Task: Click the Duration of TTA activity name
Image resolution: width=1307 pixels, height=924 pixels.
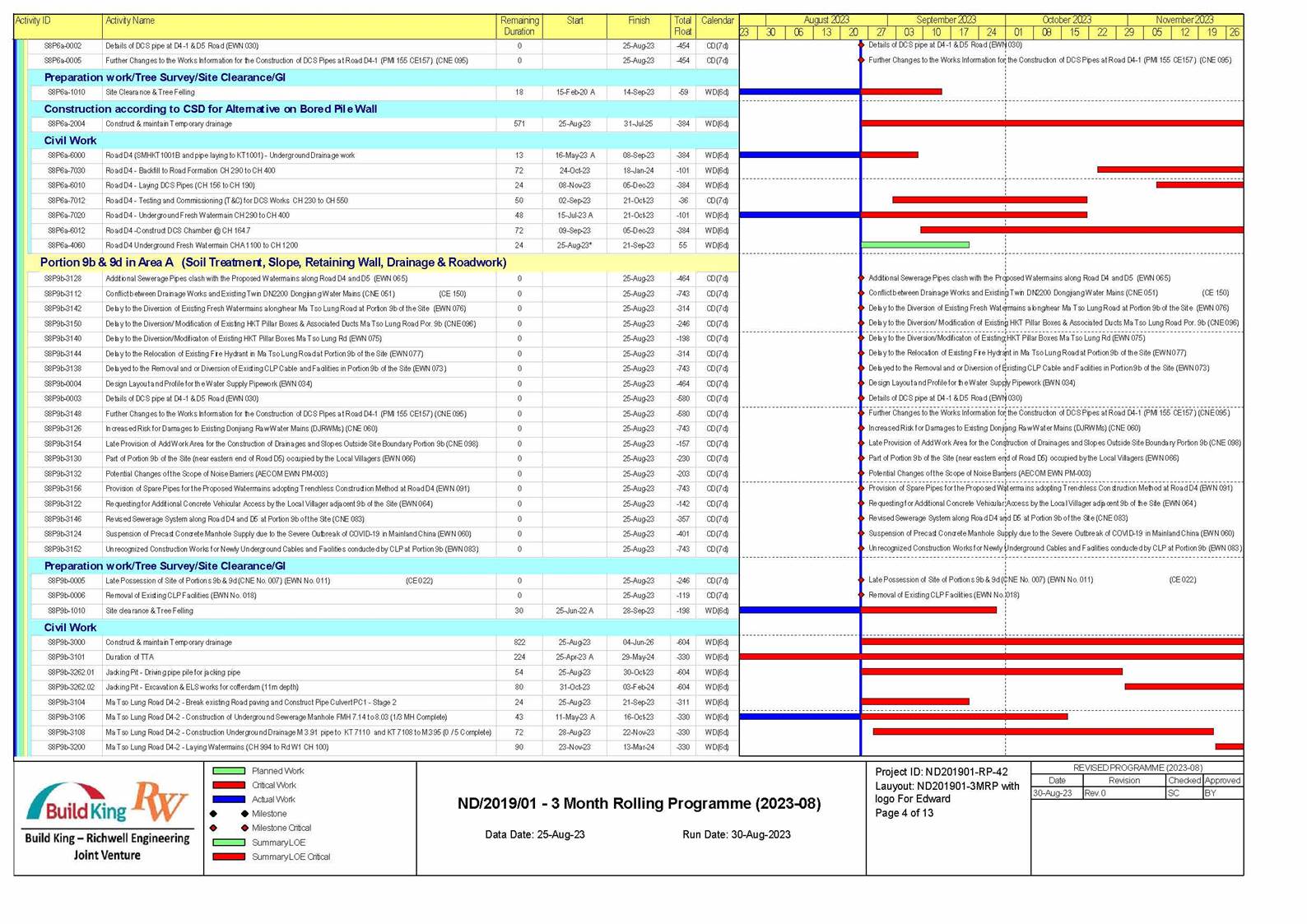Action: (x=129, y=657)
